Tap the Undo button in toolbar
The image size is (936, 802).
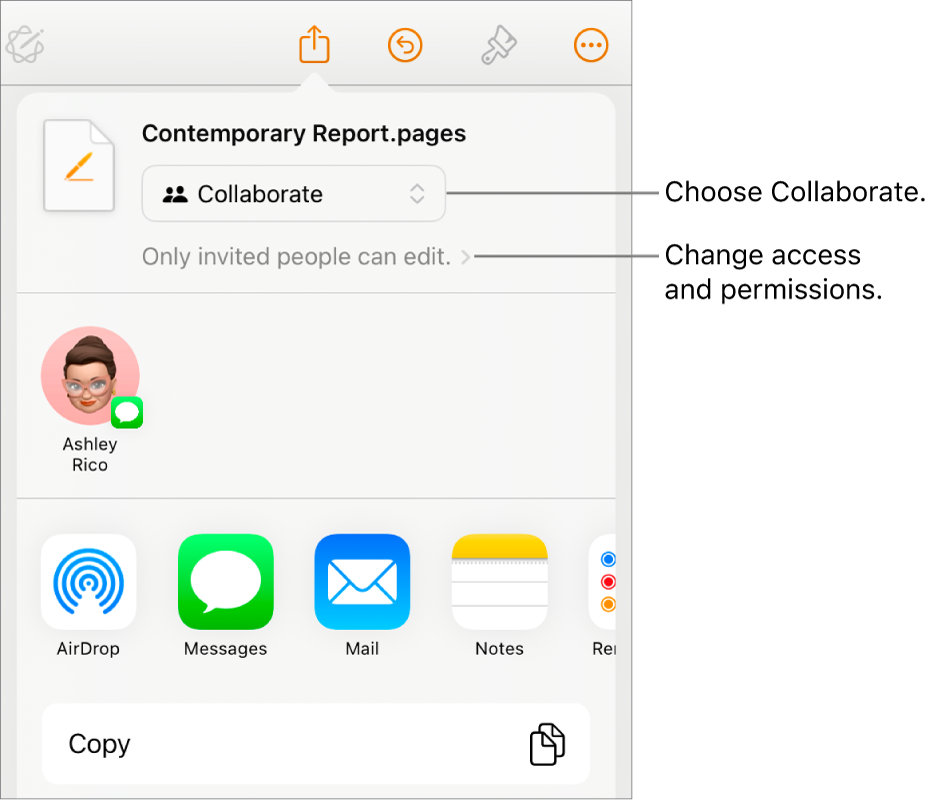pos(405,45)
